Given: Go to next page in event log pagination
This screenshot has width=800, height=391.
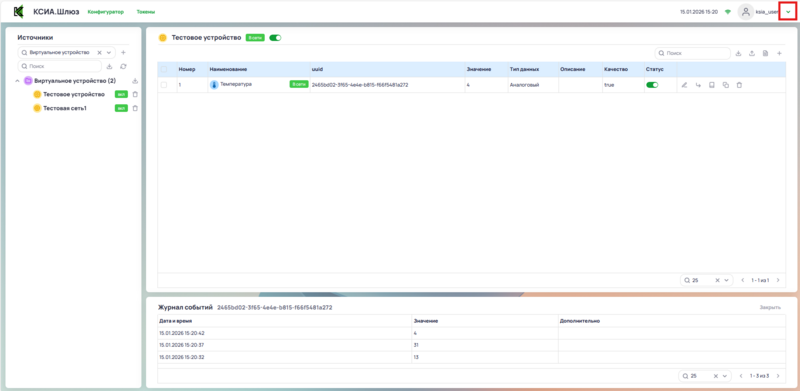Looking at the screenshot, I should coord(778,376).
